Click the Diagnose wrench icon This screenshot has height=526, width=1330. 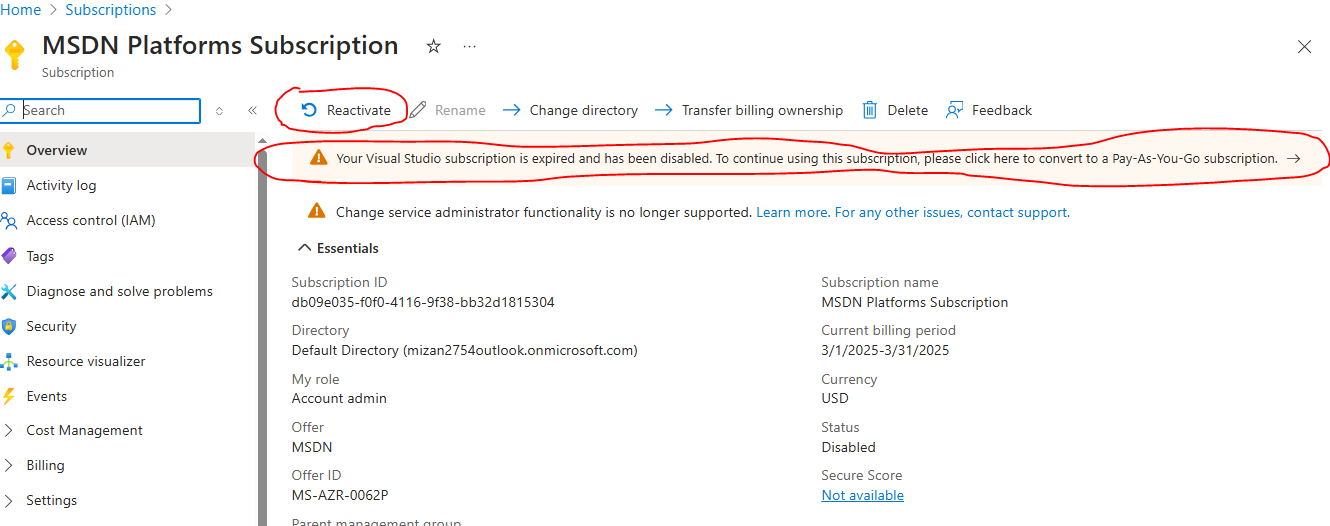point(9,291)
